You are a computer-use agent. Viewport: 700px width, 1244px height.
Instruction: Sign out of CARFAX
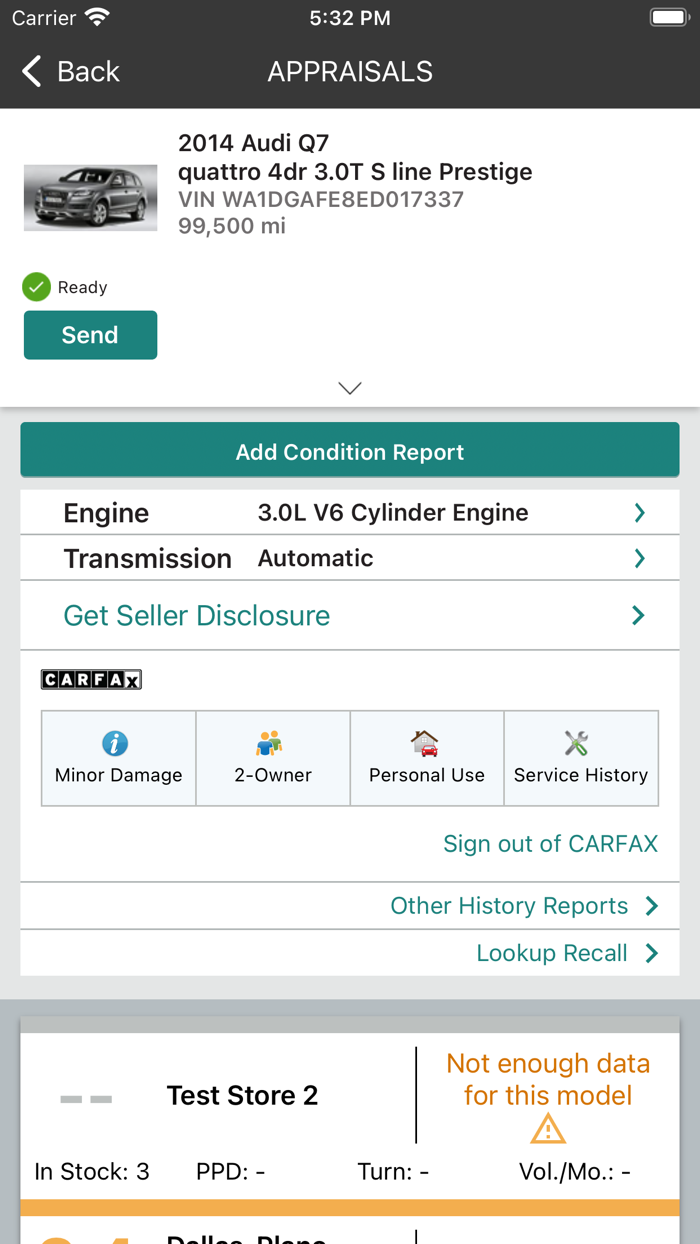point(550,844)
